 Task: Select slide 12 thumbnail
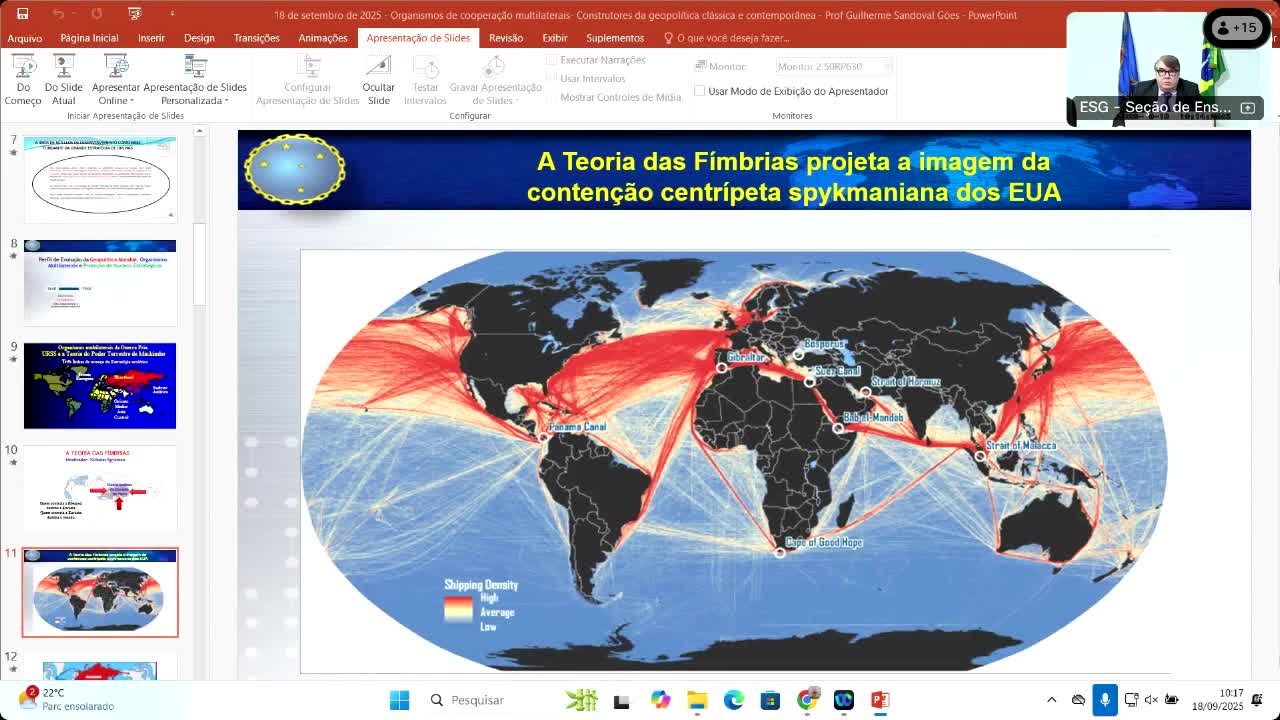100,668
